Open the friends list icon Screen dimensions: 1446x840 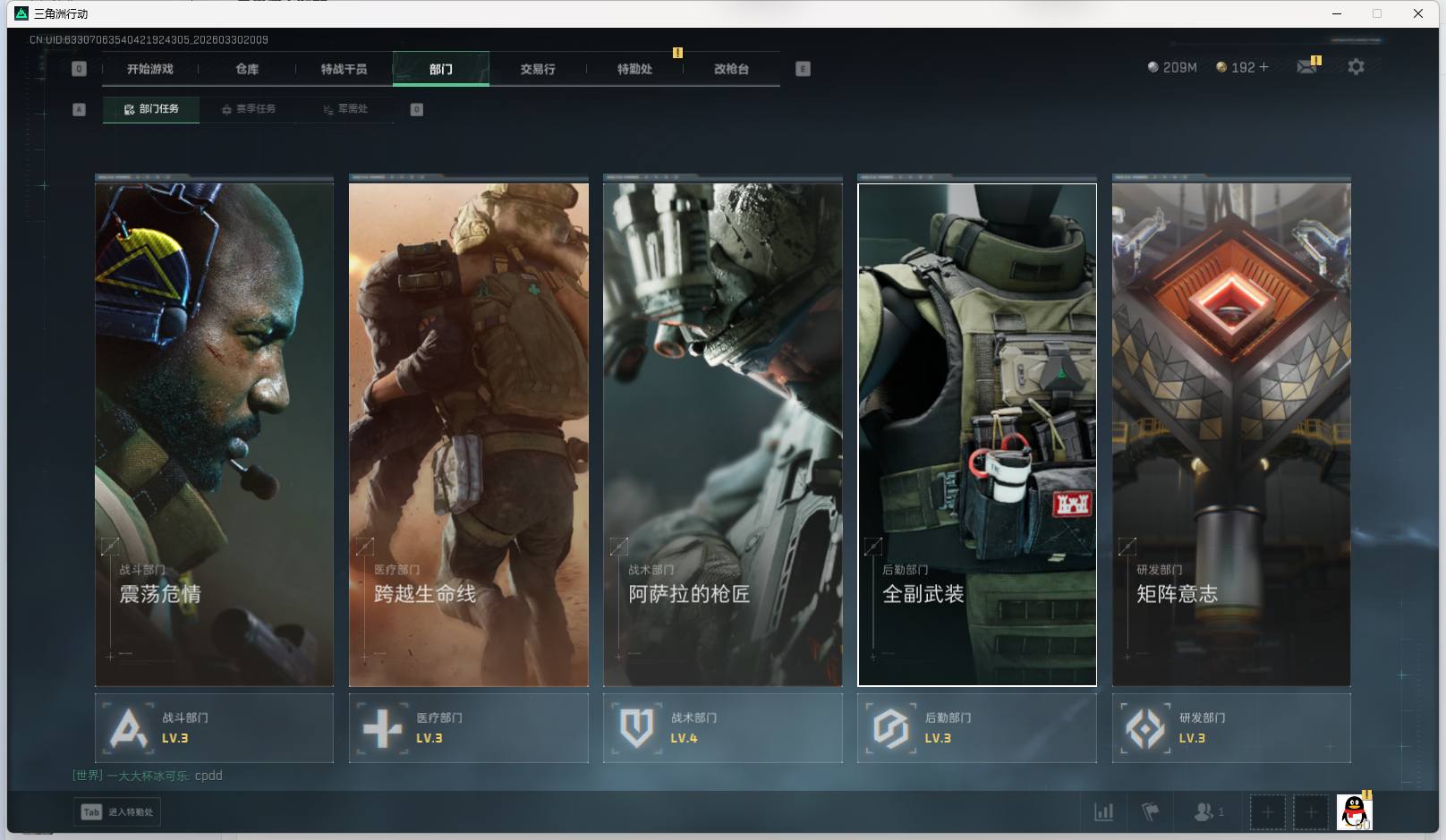click(1204, 812)
